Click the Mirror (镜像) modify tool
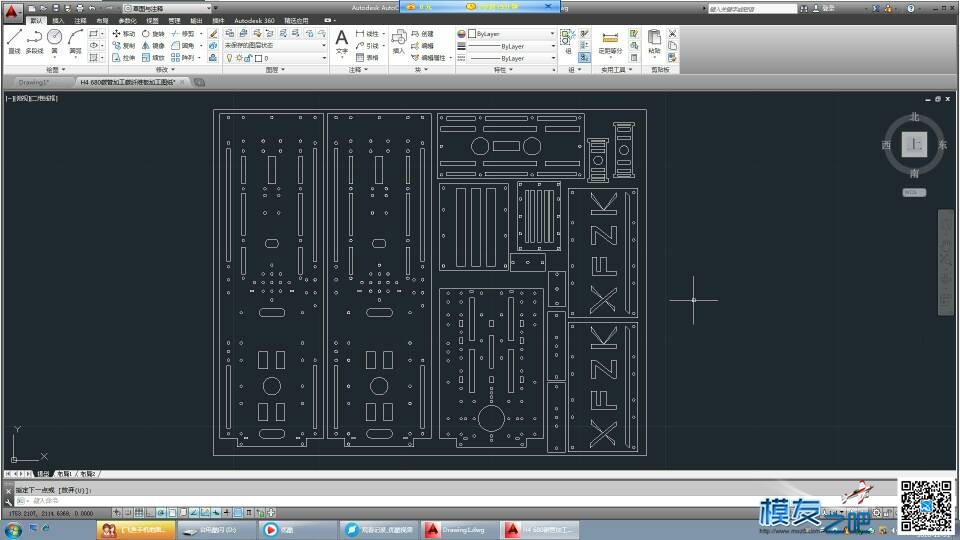960x540 pixels. pyautogui.click(x=154, y=46)
